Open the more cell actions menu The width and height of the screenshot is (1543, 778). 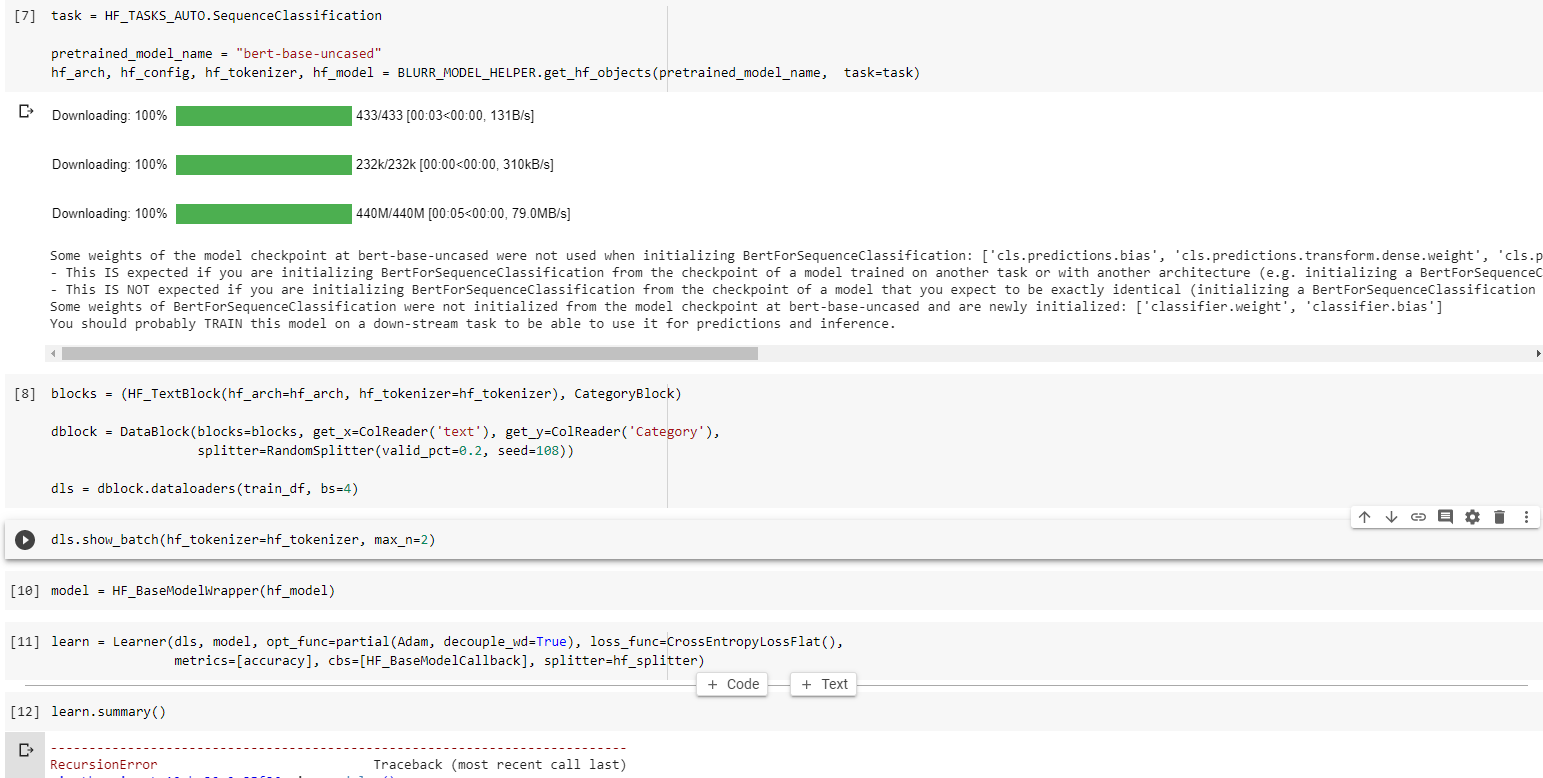(1526, 517)
